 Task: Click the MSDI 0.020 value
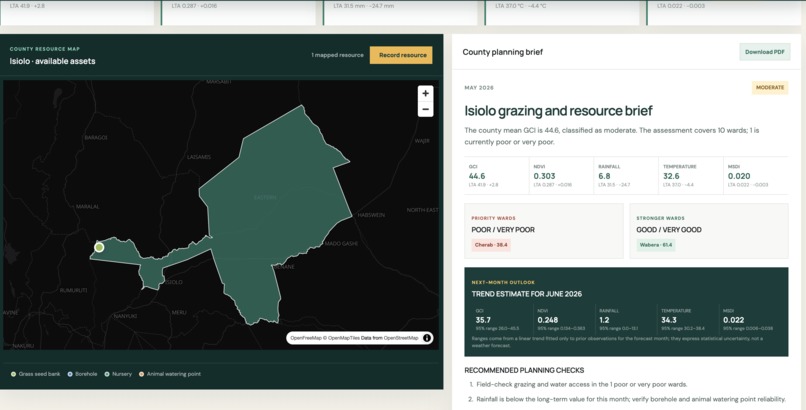739,176
